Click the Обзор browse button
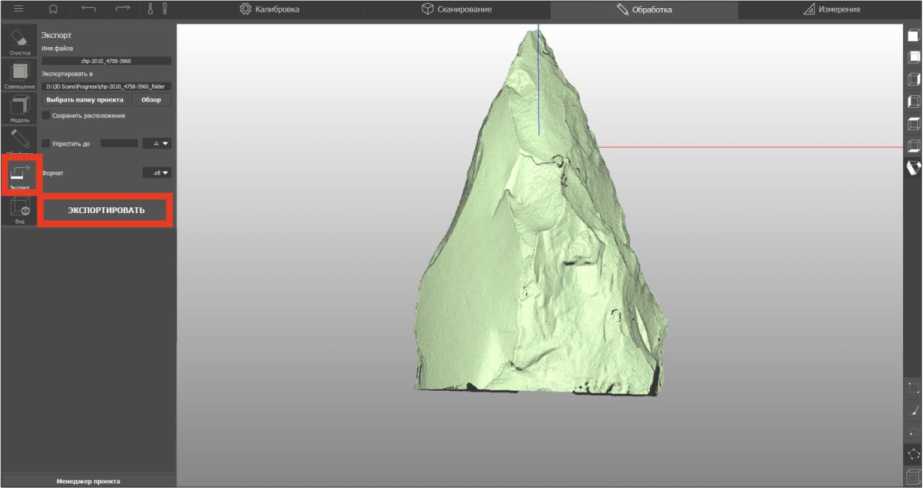The image size is (923, 488). coord(151,100)
